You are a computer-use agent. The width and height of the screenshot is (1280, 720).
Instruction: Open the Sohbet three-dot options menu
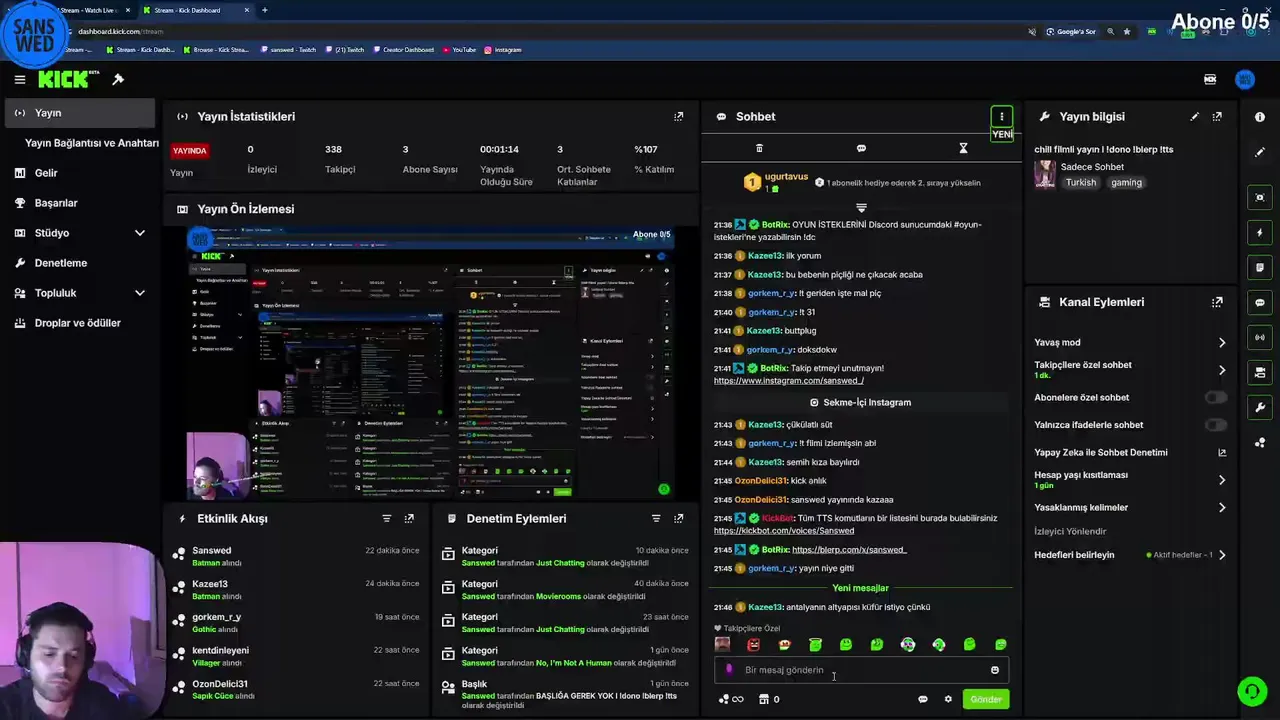pos(1001,116)
